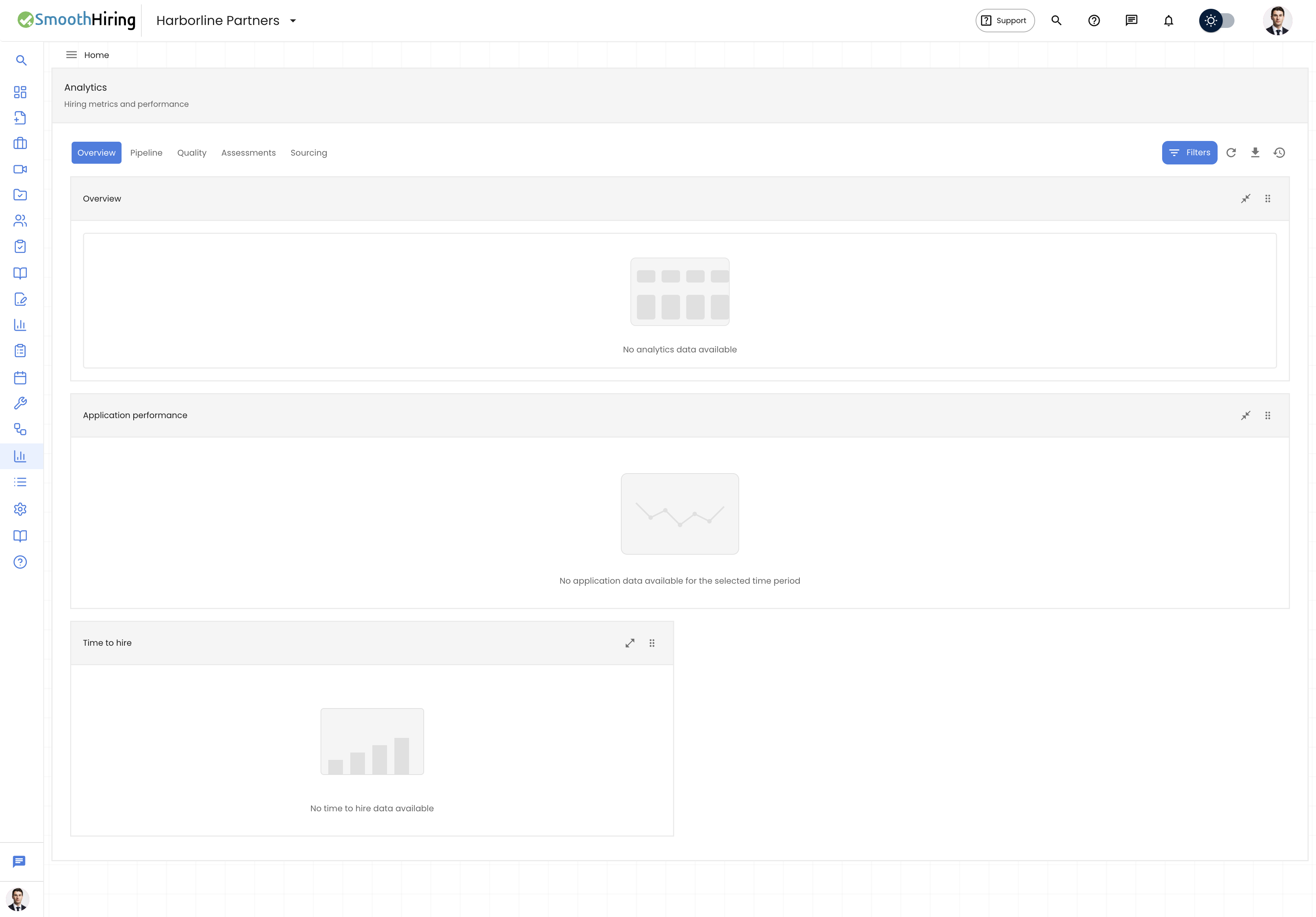Open the list icon in sidebar

tap(20, 482)
